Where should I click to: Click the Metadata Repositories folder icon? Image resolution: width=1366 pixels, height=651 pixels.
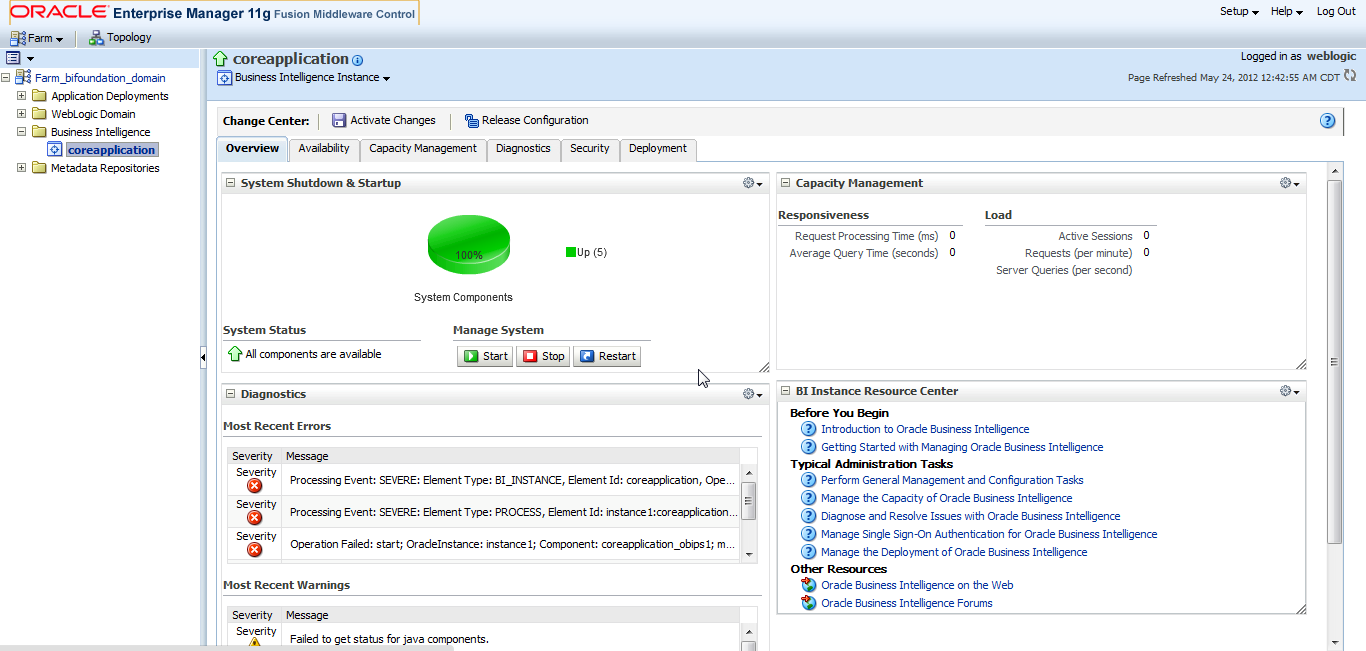coord(39,168)
